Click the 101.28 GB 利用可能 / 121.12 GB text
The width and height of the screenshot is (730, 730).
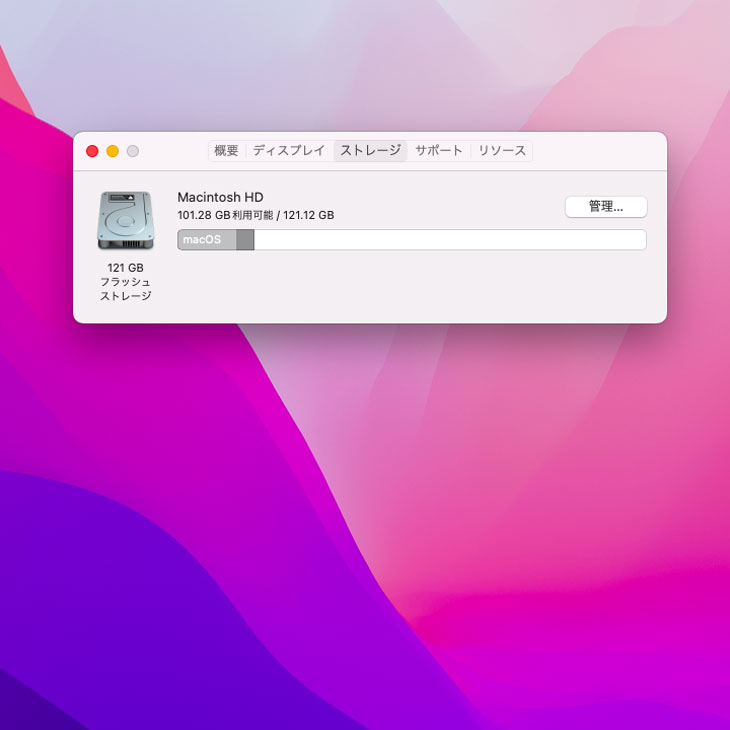click(x=256, y=215)
